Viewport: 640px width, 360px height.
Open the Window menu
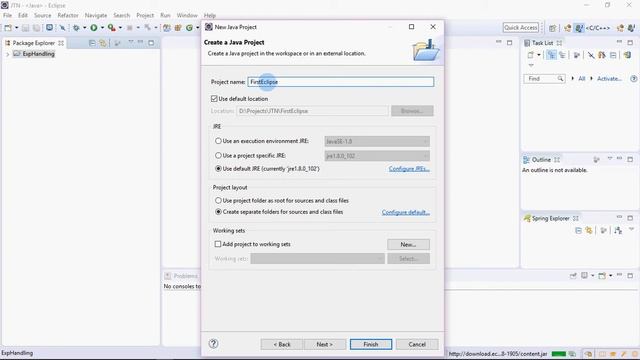point(187,16)
